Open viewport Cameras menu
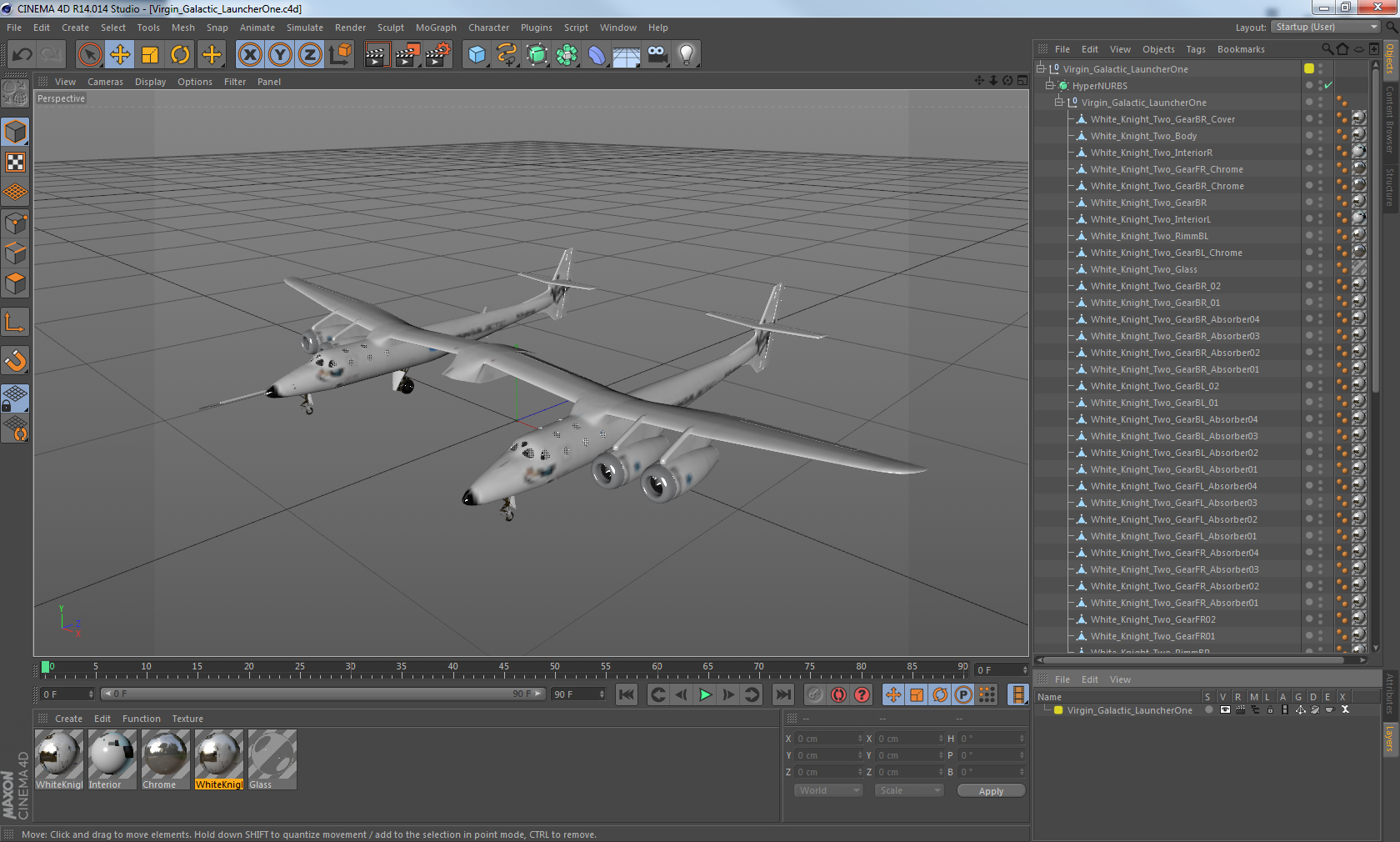Screen dimensions: 1400x842 point(105,82)
